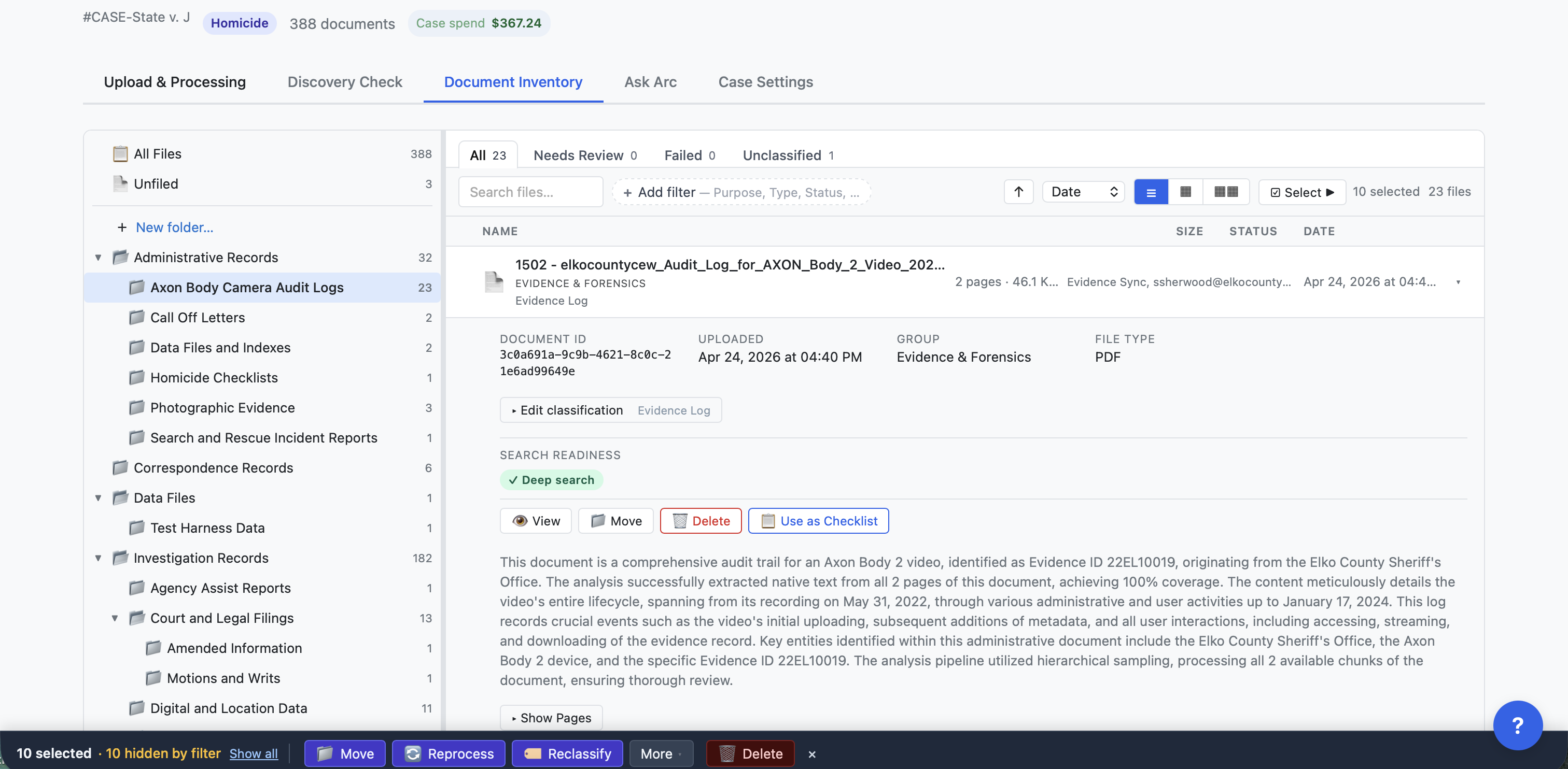1568x769 pixels.
Task: Open the Upload & Processing tab
Action: tap(175, 82)
